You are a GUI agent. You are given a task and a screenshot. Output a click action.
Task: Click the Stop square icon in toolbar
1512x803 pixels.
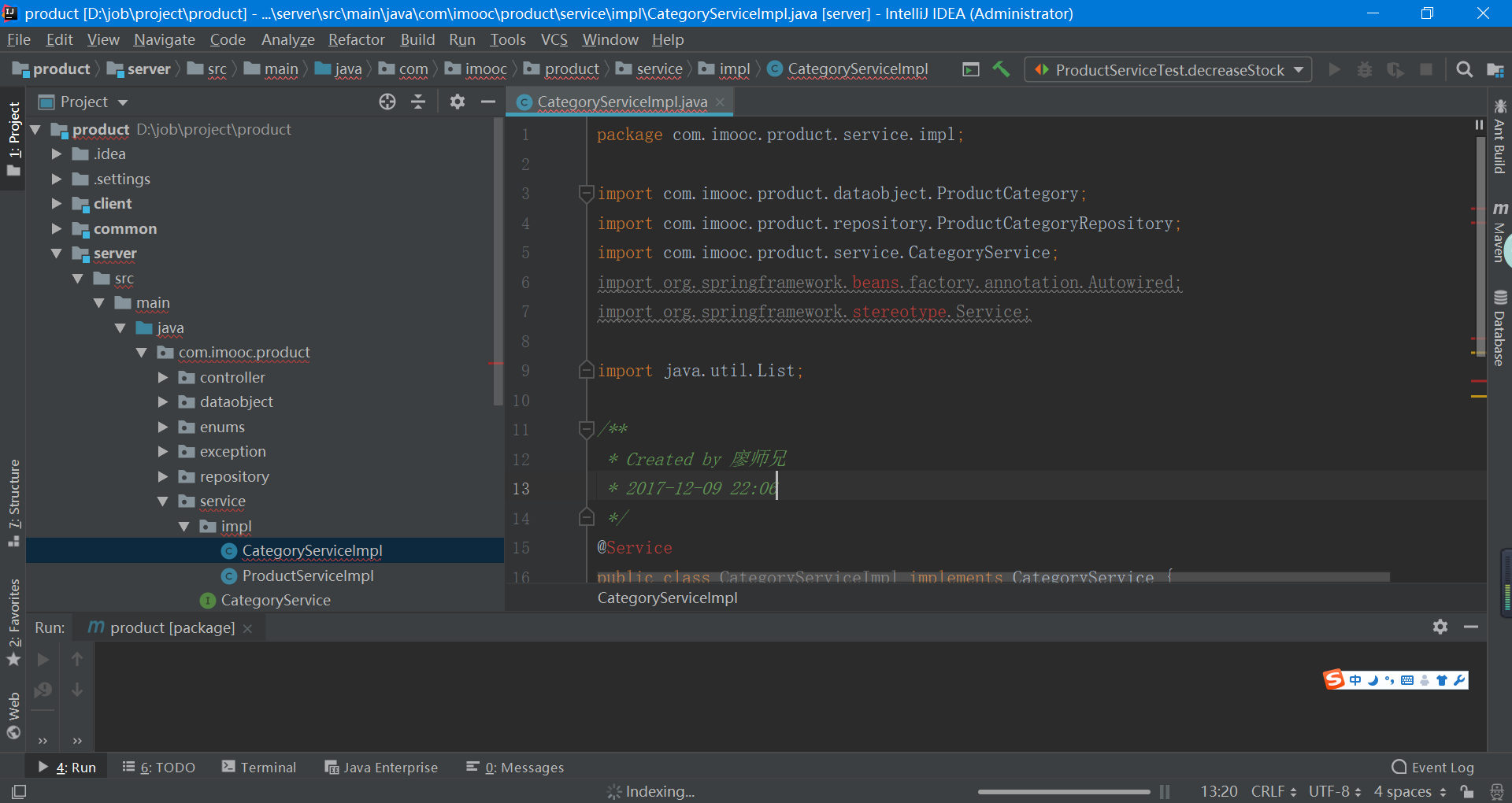[1425, 69]
